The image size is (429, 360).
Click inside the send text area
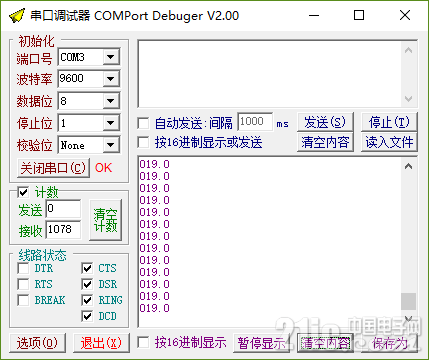point(270,74)
